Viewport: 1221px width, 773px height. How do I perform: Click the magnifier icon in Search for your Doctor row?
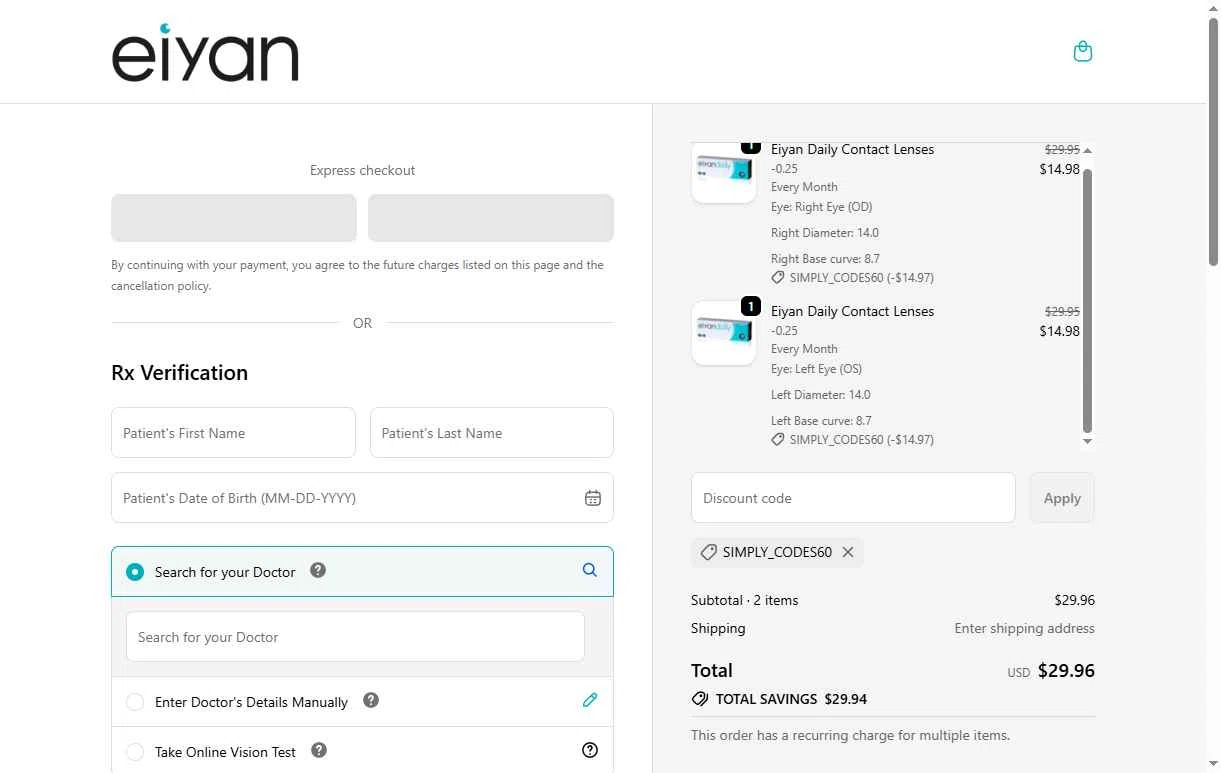(590, 570)
